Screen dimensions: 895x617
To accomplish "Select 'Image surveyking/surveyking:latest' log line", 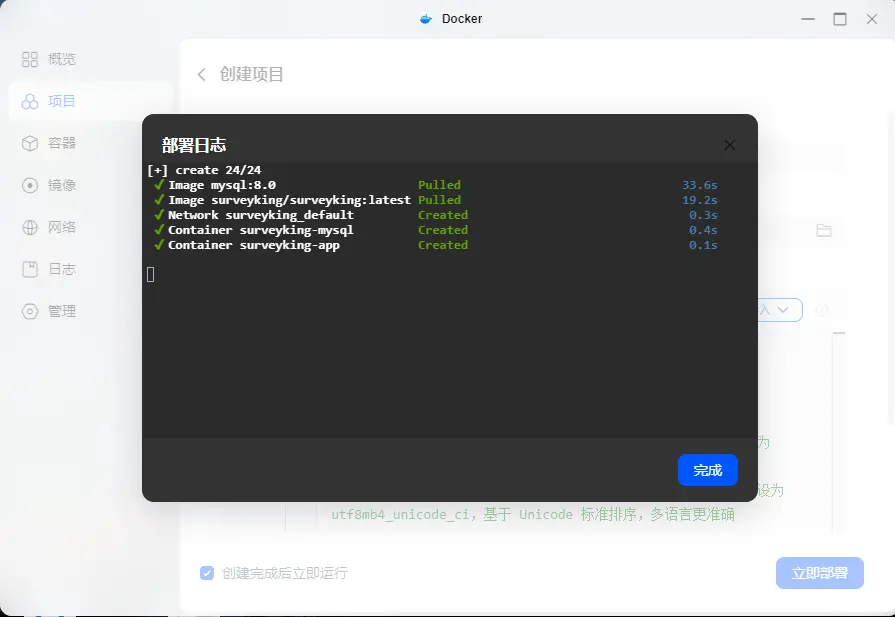I will pyautogui.click(x=289, y=200).
